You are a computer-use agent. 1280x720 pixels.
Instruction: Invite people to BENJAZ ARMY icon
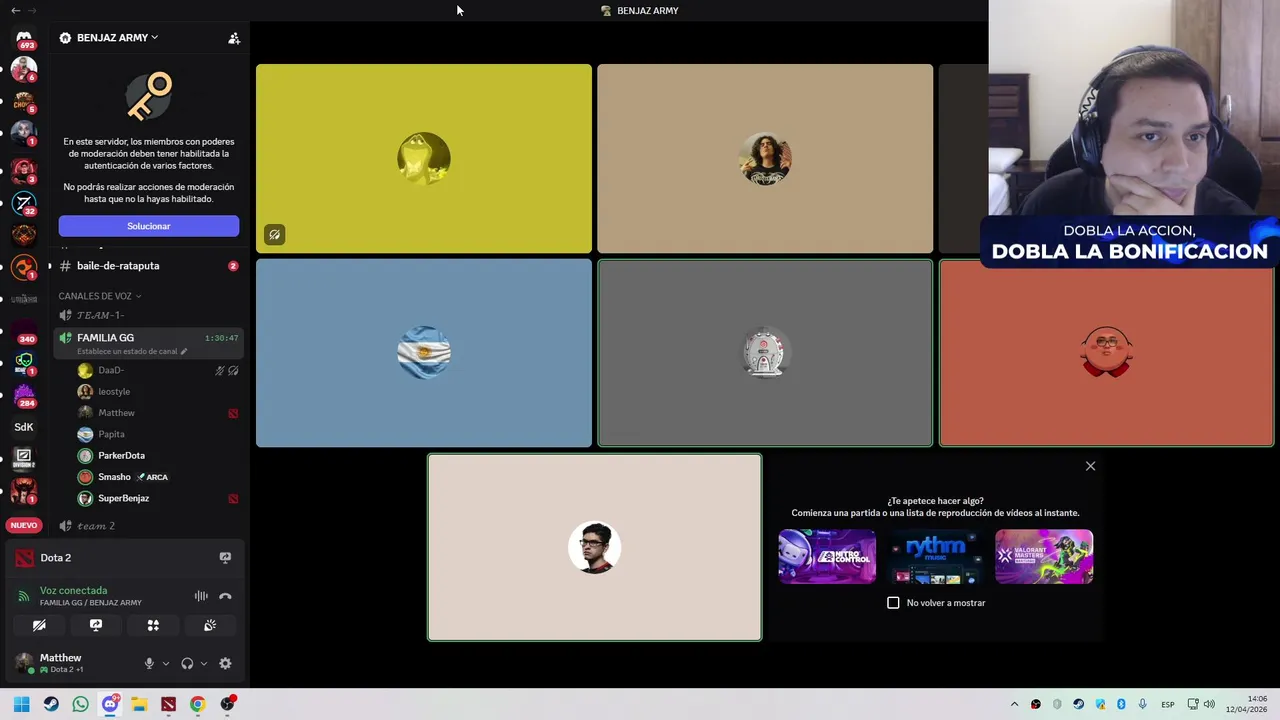click(x=234, y=38)
